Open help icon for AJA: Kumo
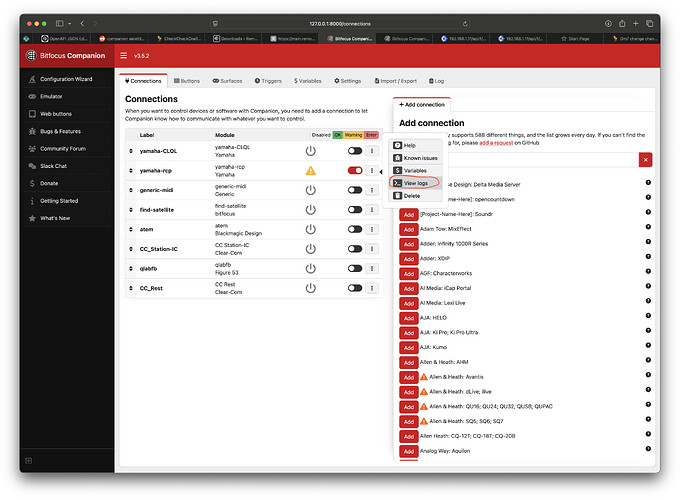The height and width of the screenshot is (500, 681). coord(648,345)
